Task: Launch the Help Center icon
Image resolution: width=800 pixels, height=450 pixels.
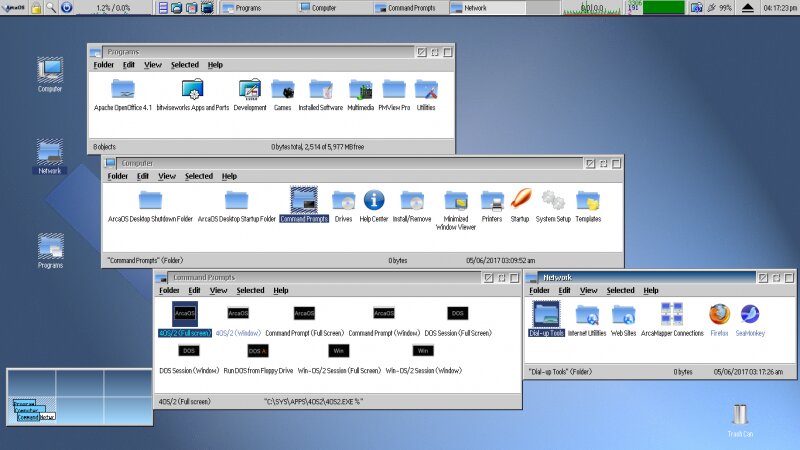Action: [x=374, y=200]
